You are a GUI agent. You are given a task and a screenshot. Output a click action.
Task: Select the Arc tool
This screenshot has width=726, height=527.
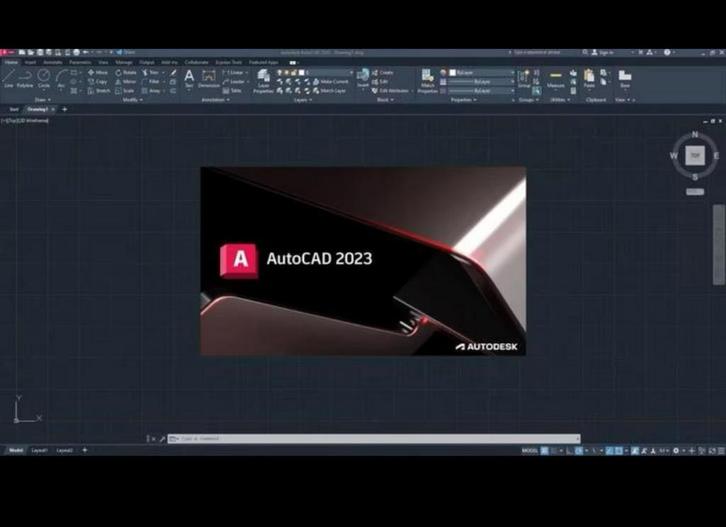[x=61, y=77]
